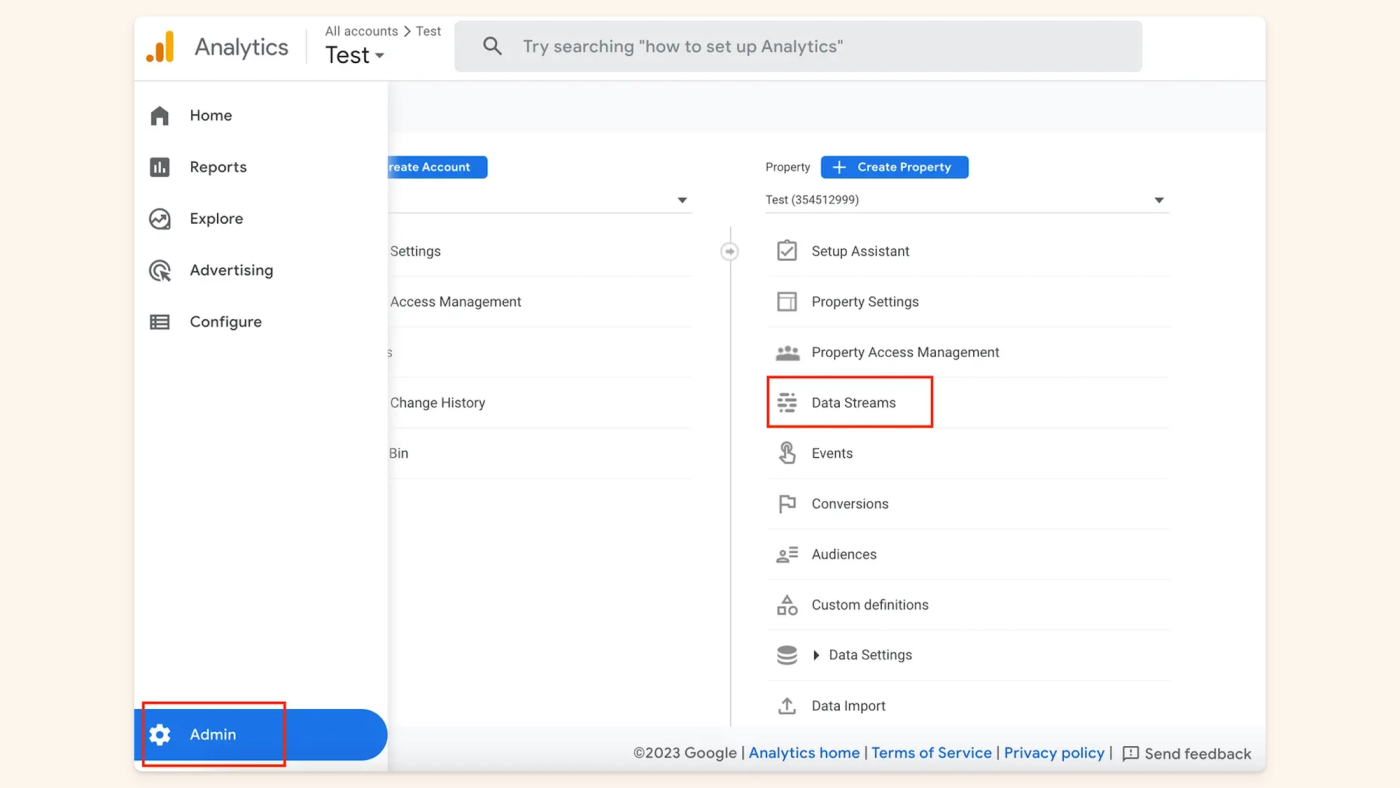This screenshot has height=788, width=1400.
Task: Click the Data Import upload icon
Action: pos(787,706)
